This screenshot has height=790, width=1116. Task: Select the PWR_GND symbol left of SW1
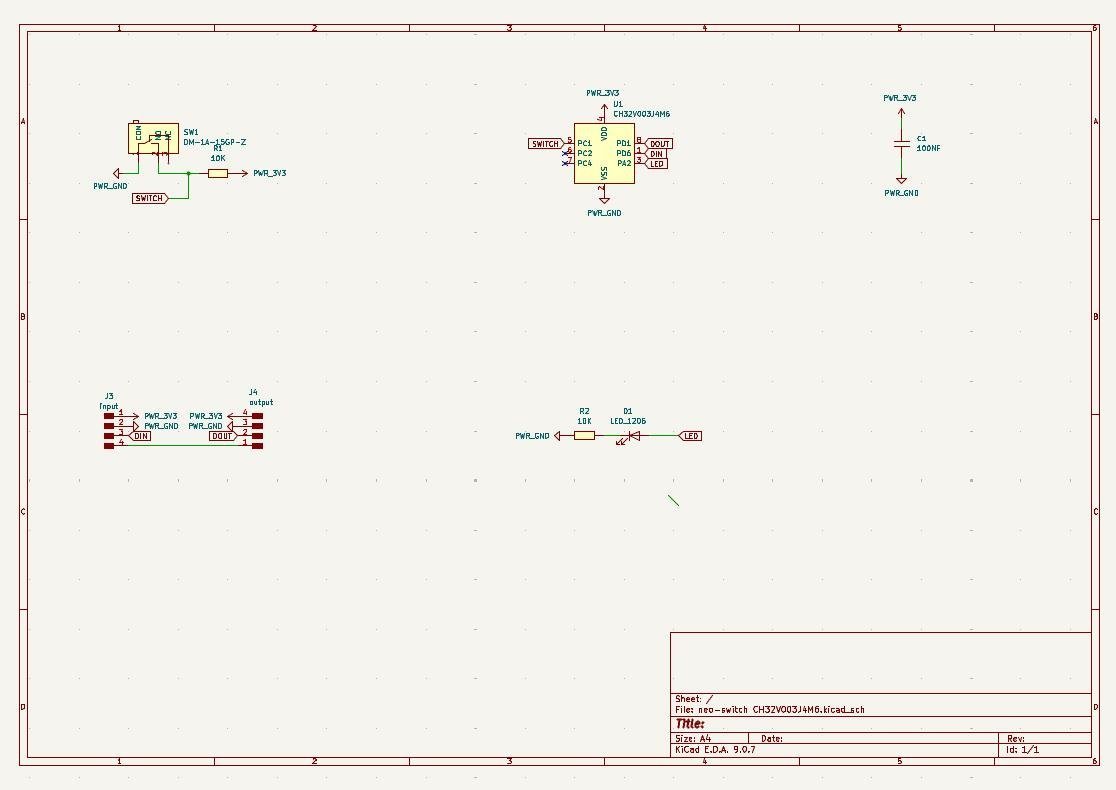(x=117, y=173)
